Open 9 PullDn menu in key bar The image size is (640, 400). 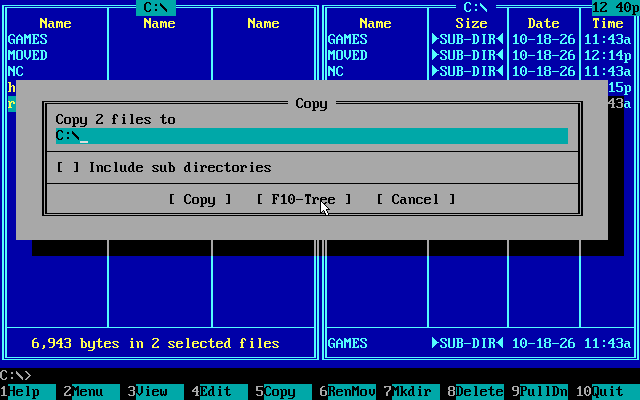[x=540, y=391]
